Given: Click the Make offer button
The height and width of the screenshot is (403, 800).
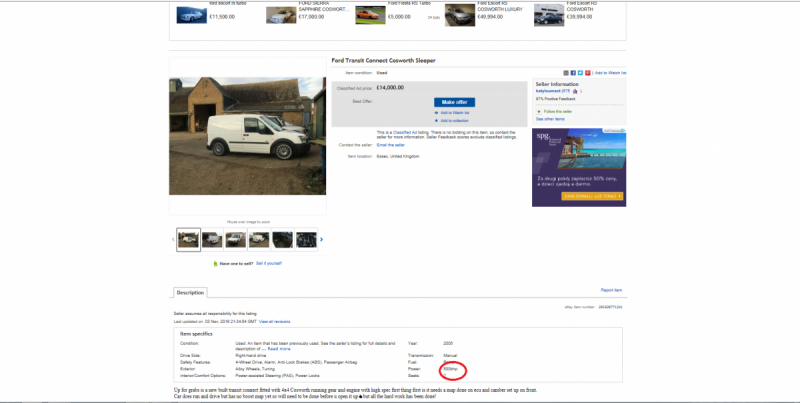Looking at the screenshot, I should pyautogui.click(x=455, y=102).
